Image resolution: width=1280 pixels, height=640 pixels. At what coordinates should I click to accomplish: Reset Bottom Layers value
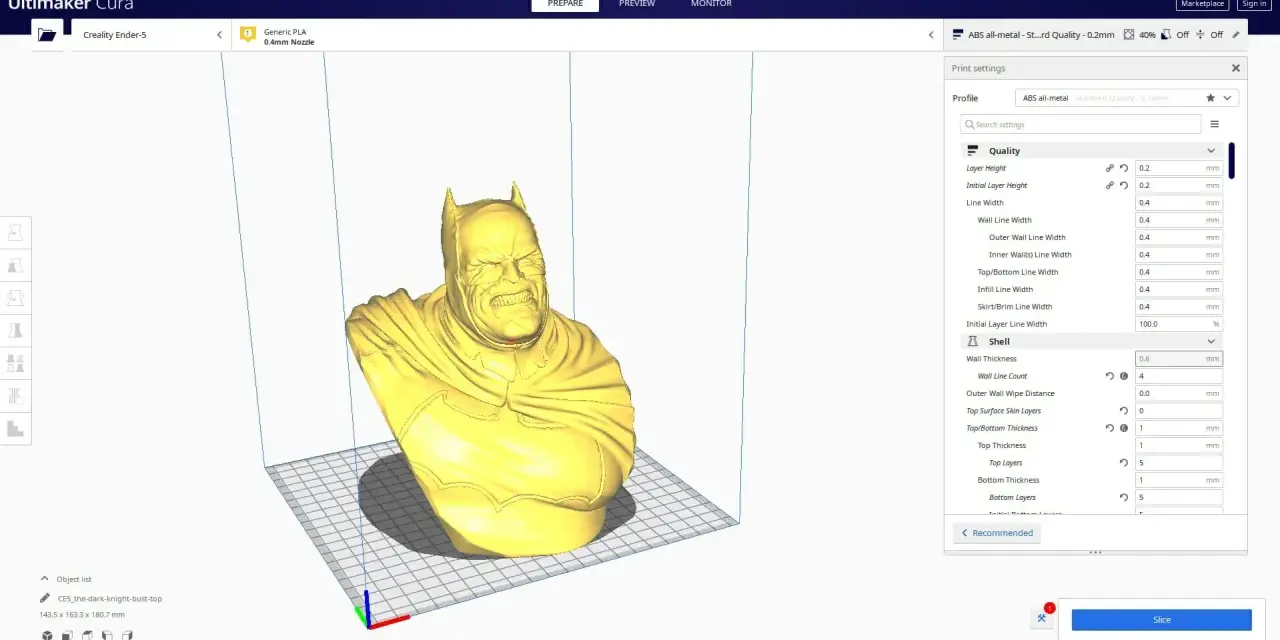(1124, 497)
